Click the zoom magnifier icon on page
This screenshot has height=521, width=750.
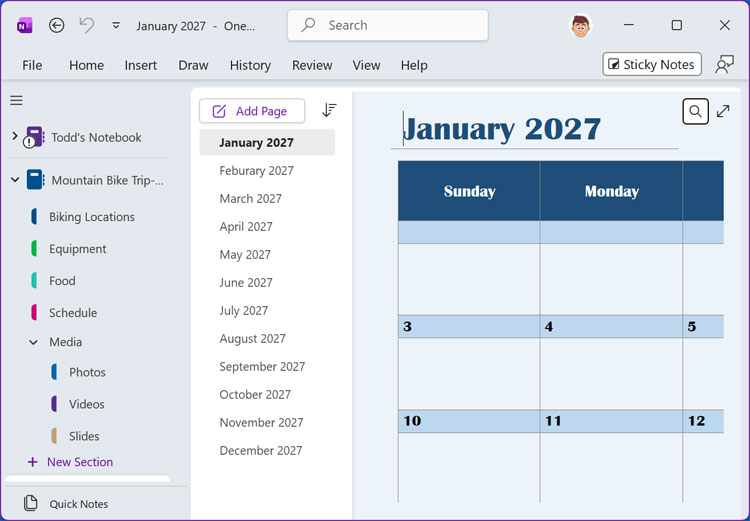695,111
